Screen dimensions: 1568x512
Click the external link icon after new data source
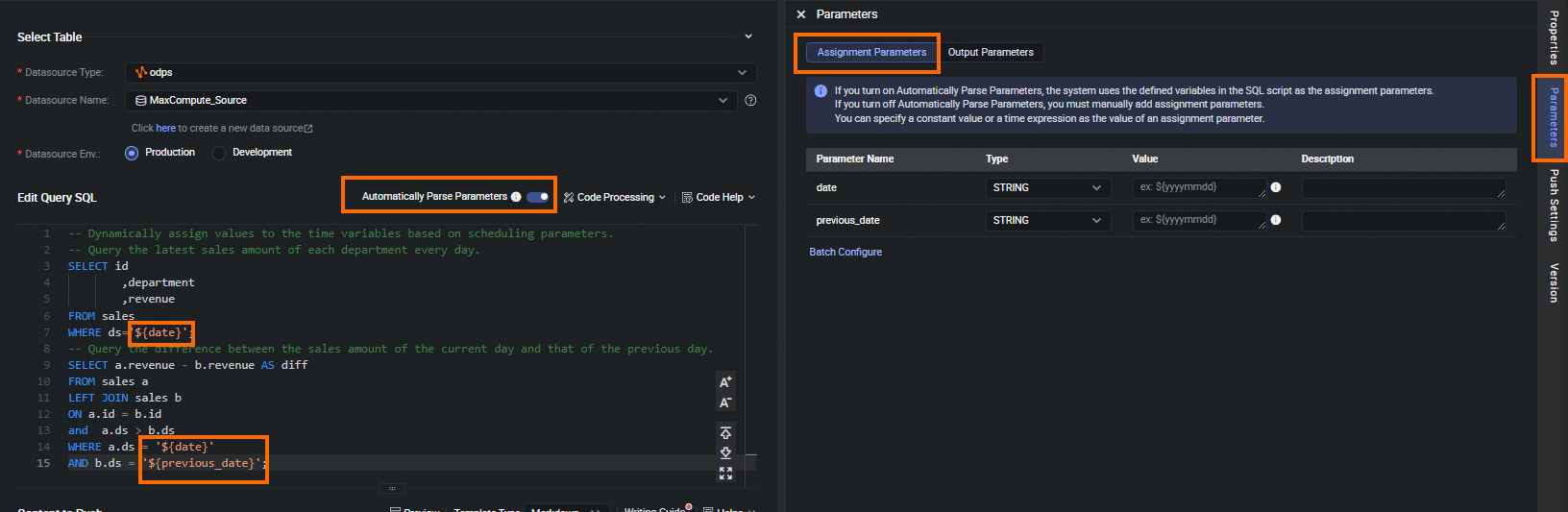coord(308,128)
